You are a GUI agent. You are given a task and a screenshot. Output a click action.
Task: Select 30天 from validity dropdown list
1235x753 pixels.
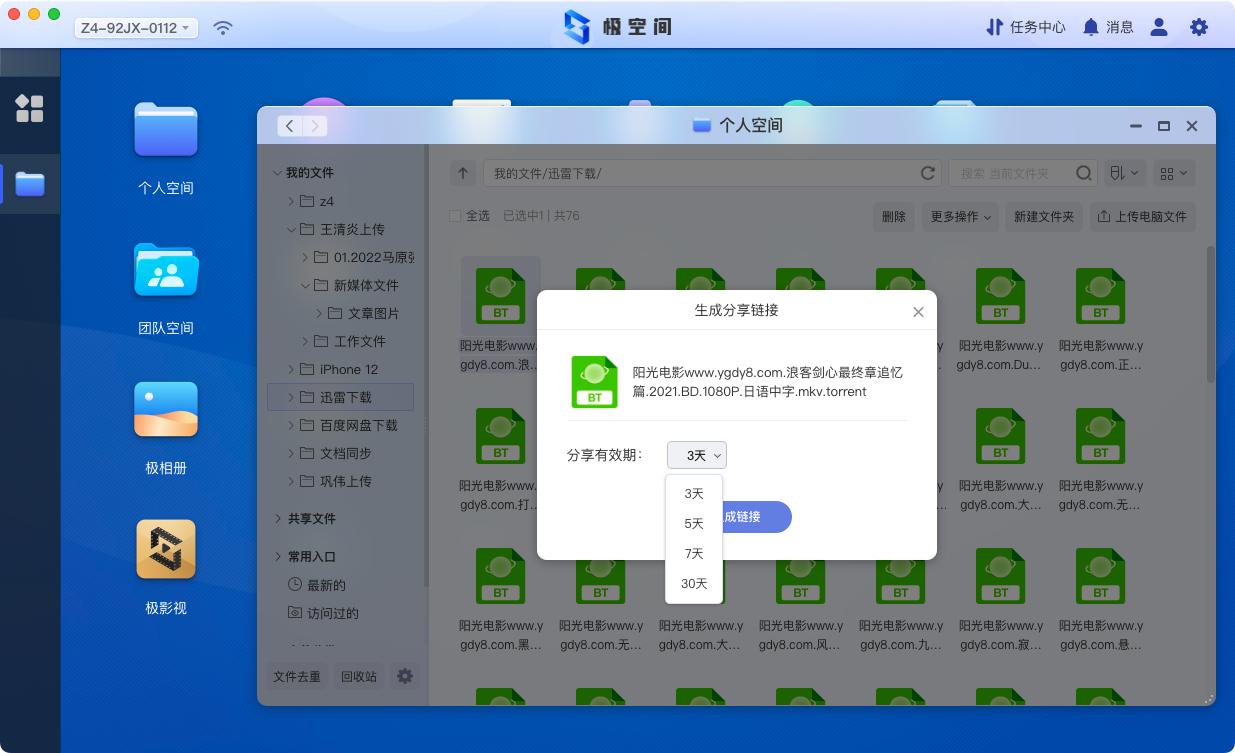[x=693, y=583]
